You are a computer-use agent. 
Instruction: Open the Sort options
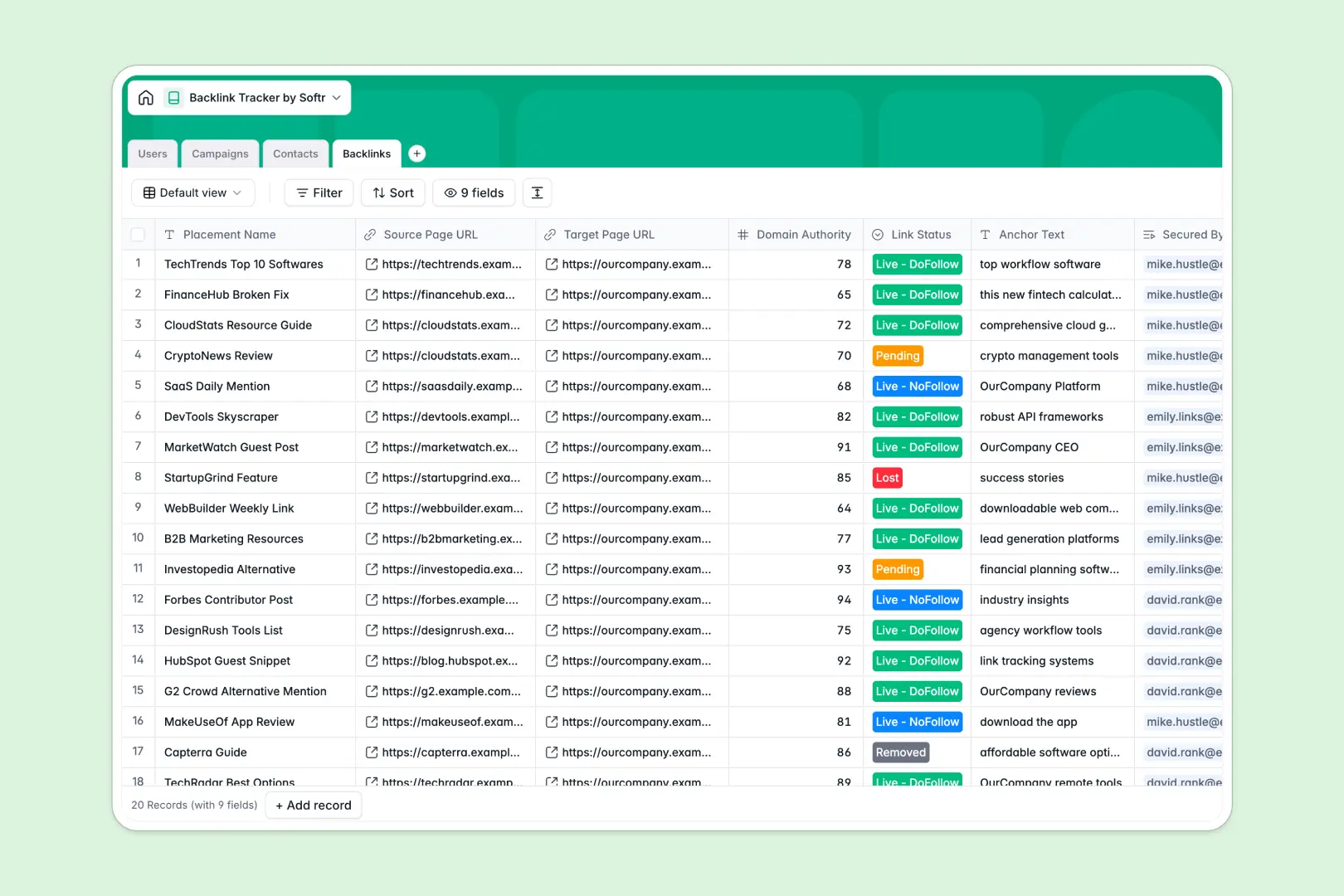tap(392, 192)
